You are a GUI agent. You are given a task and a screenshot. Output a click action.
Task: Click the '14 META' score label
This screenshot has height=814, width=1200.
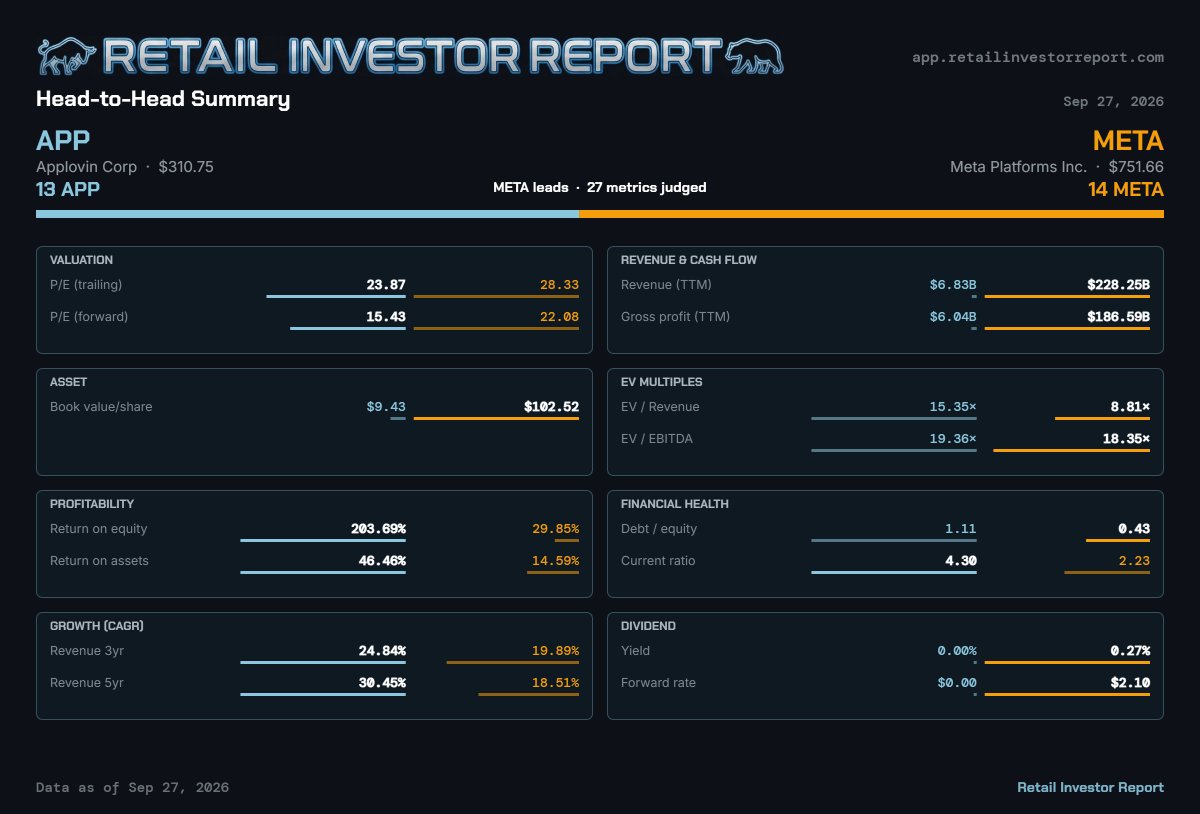pos(1126,189)
